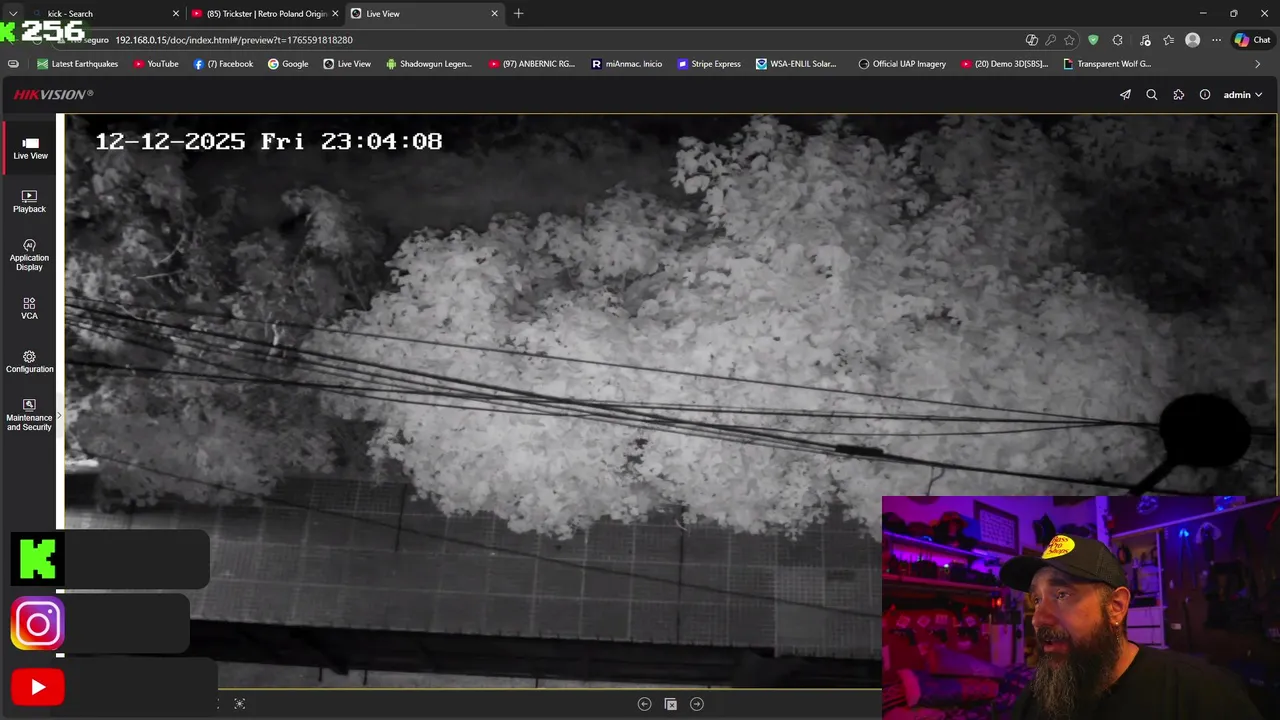Viewport: 1280px width, 720px height.
Task: Open the YouTube bookmark
Action: [156, 64]
